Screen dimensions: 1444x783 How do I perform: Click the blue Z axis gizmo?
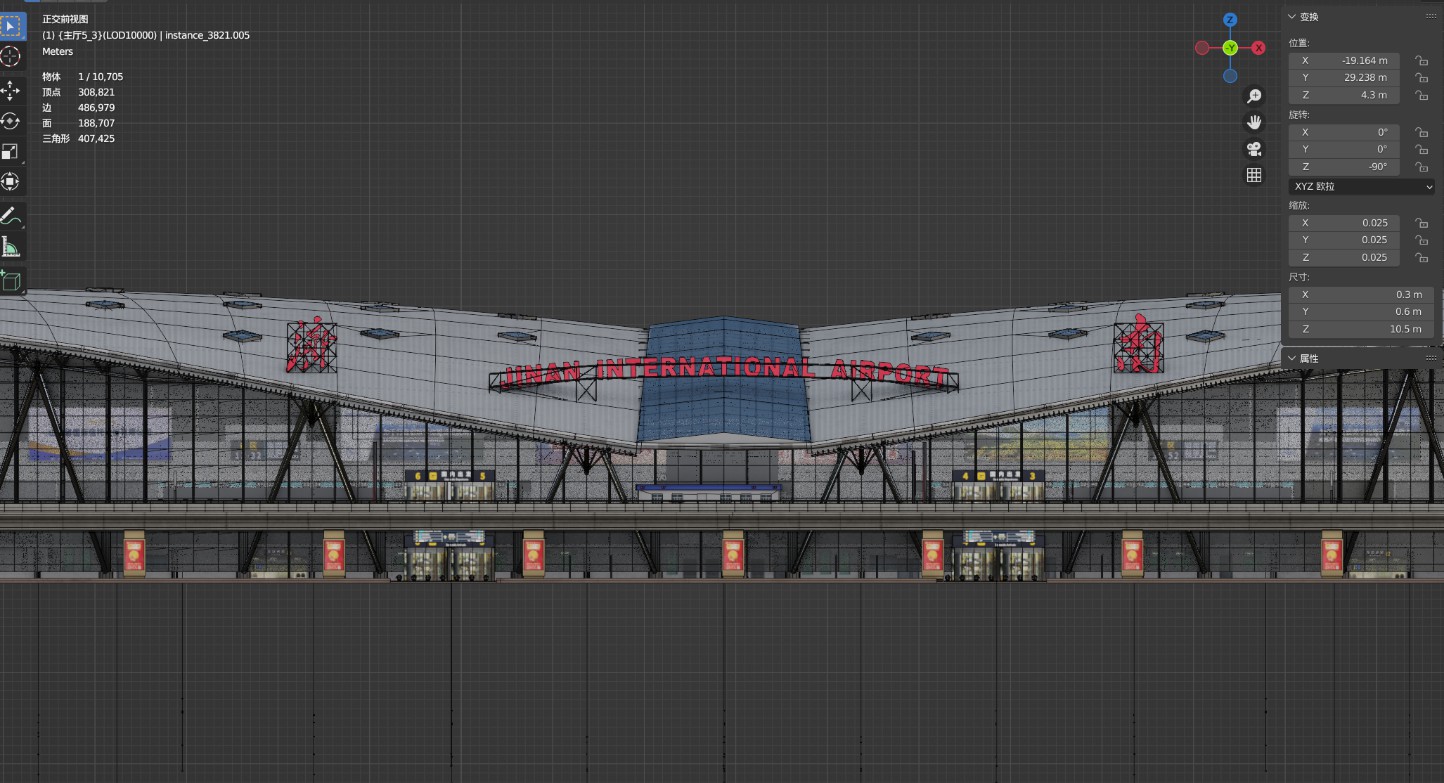tap(1230, 20)
